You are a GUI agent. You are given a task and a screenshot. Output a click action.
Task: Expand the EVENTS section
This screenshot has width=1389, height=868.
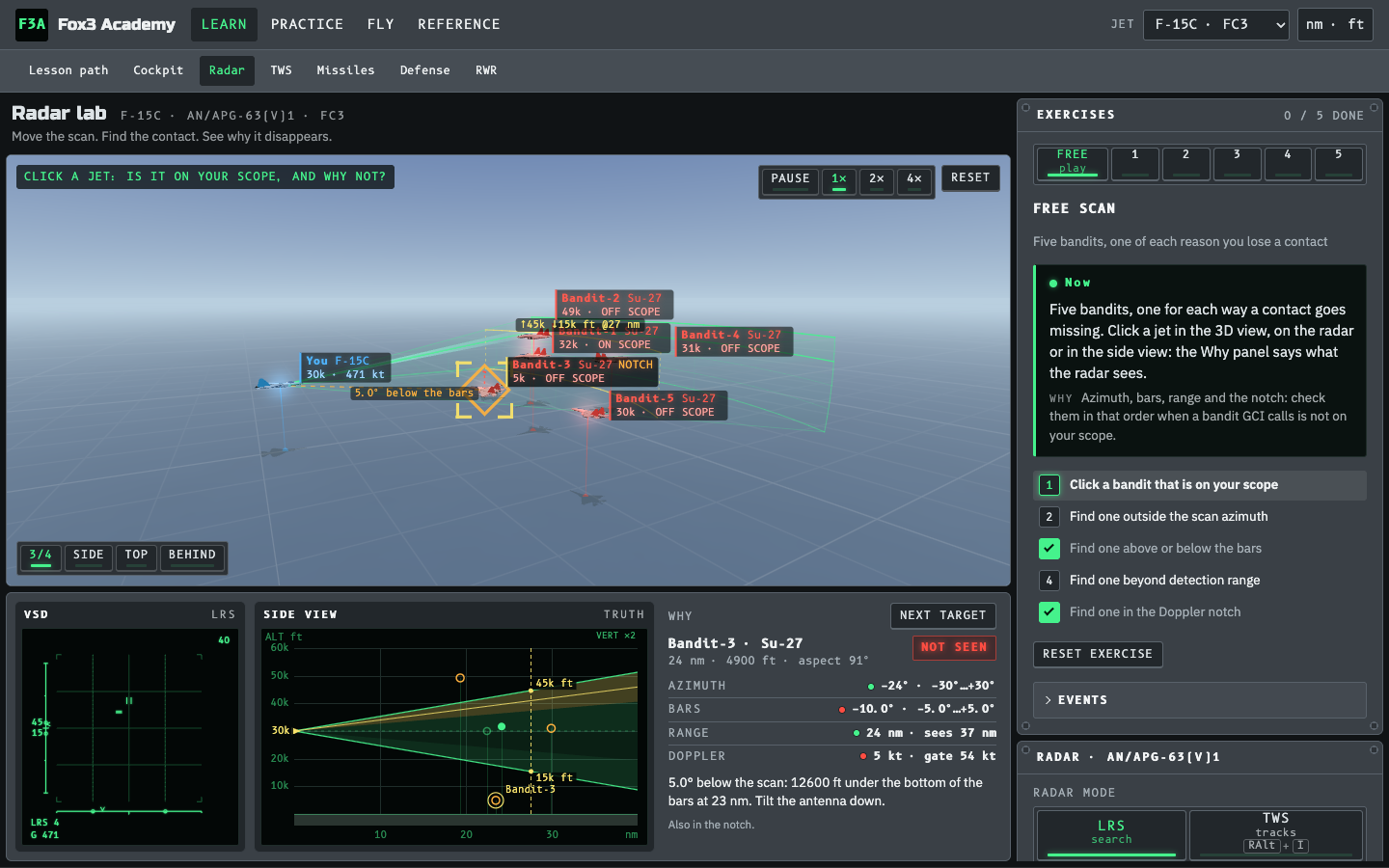coord(1200,700)
